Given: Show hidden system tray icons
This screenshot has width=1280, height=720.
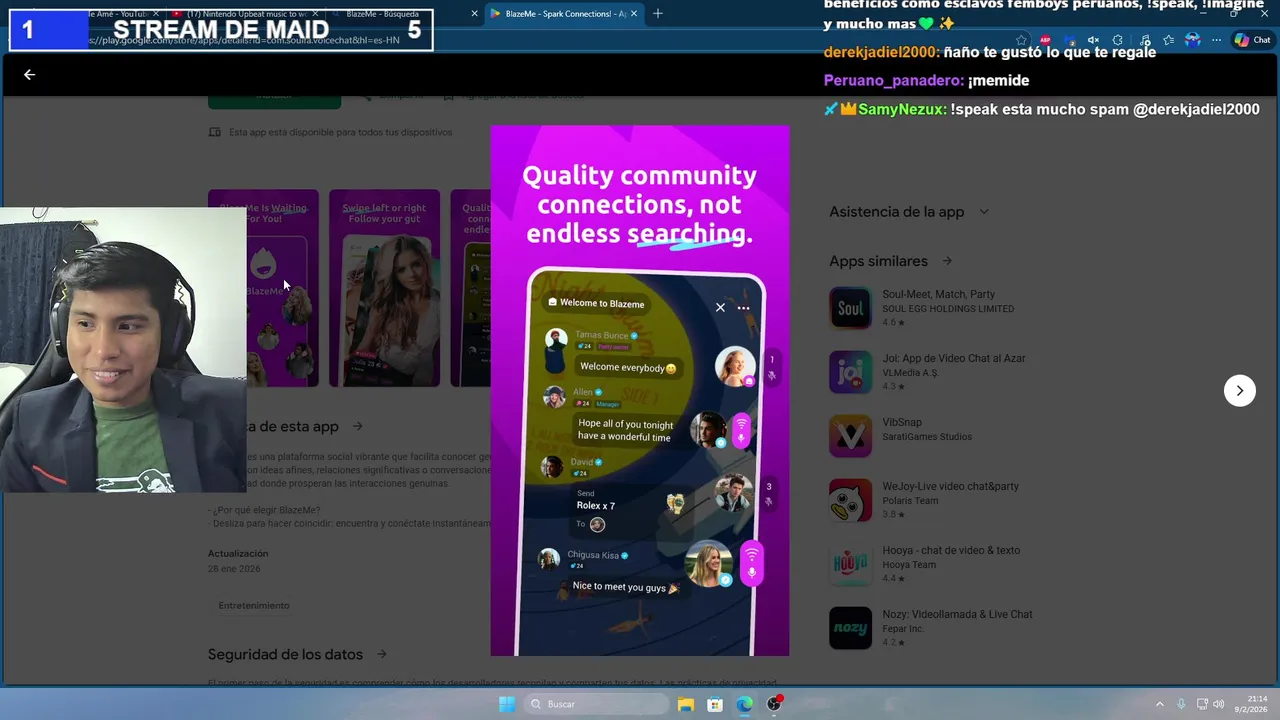Looking at the screenshot, I should [1160, 704].
